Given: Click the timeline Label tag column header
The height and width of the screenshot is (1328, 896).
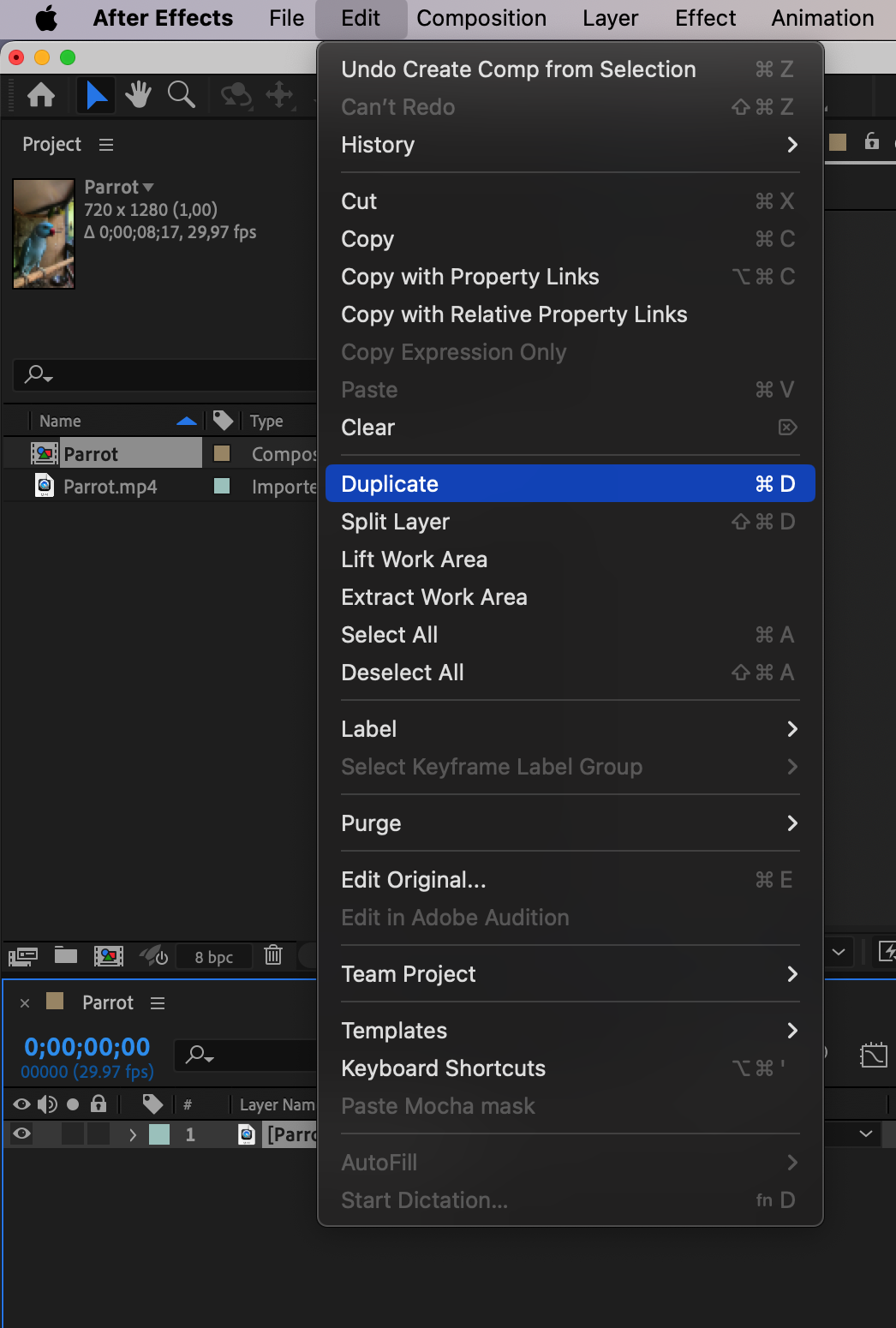Looking at the screenshot, I should (152, 1104).
